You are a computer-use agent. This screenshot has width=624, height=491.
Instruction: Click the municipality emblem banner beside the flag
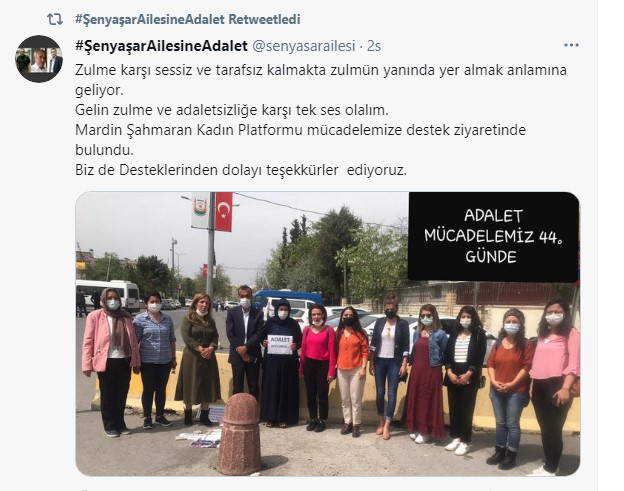tap(200, 210)
